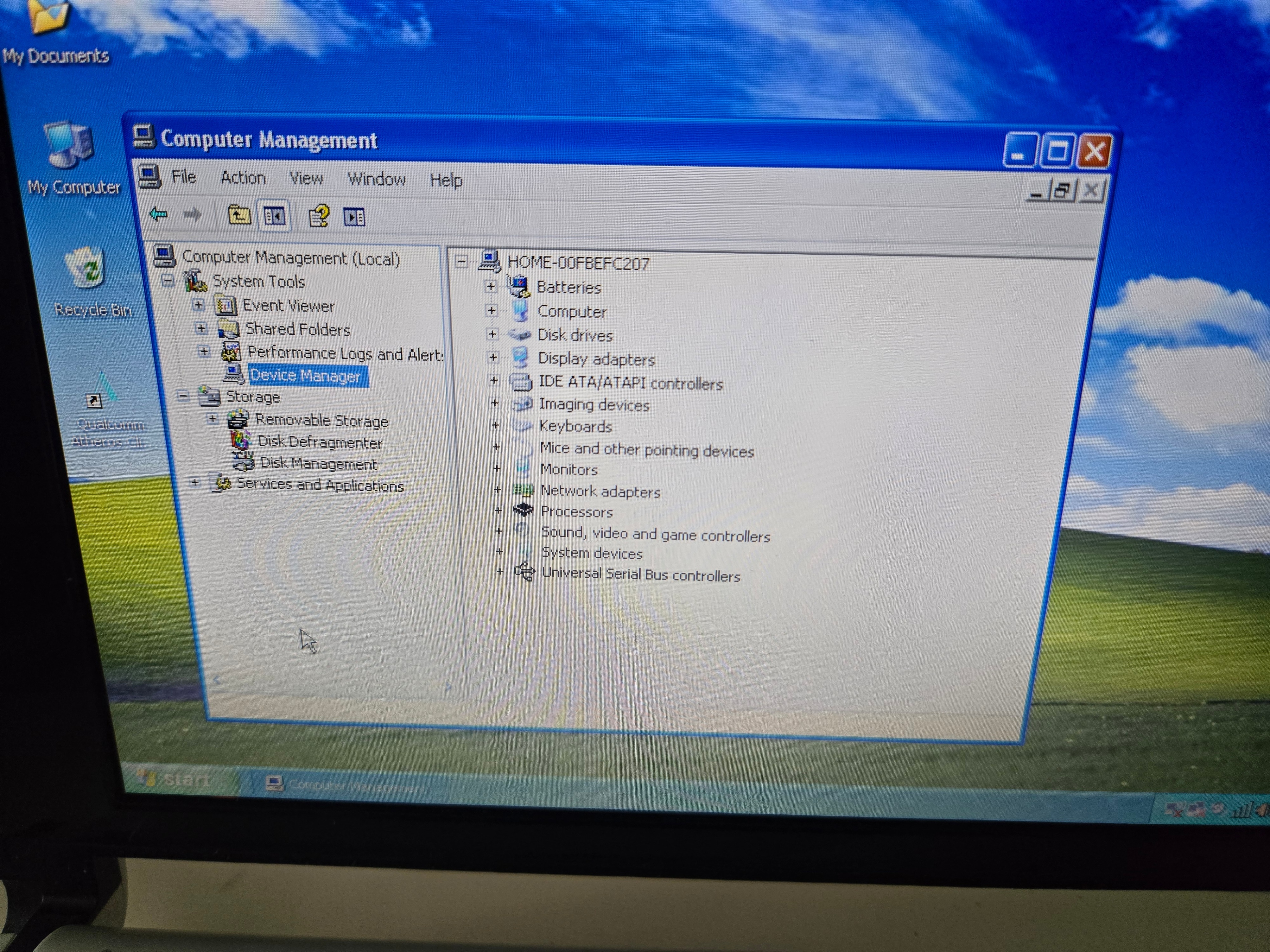
Task: Restore the inner MDI child window
Action: coord(1062,190)
